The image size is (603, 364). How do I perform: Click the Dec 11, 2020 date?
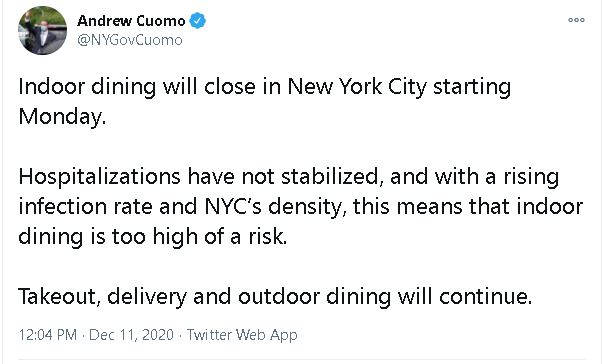[131, 335]
